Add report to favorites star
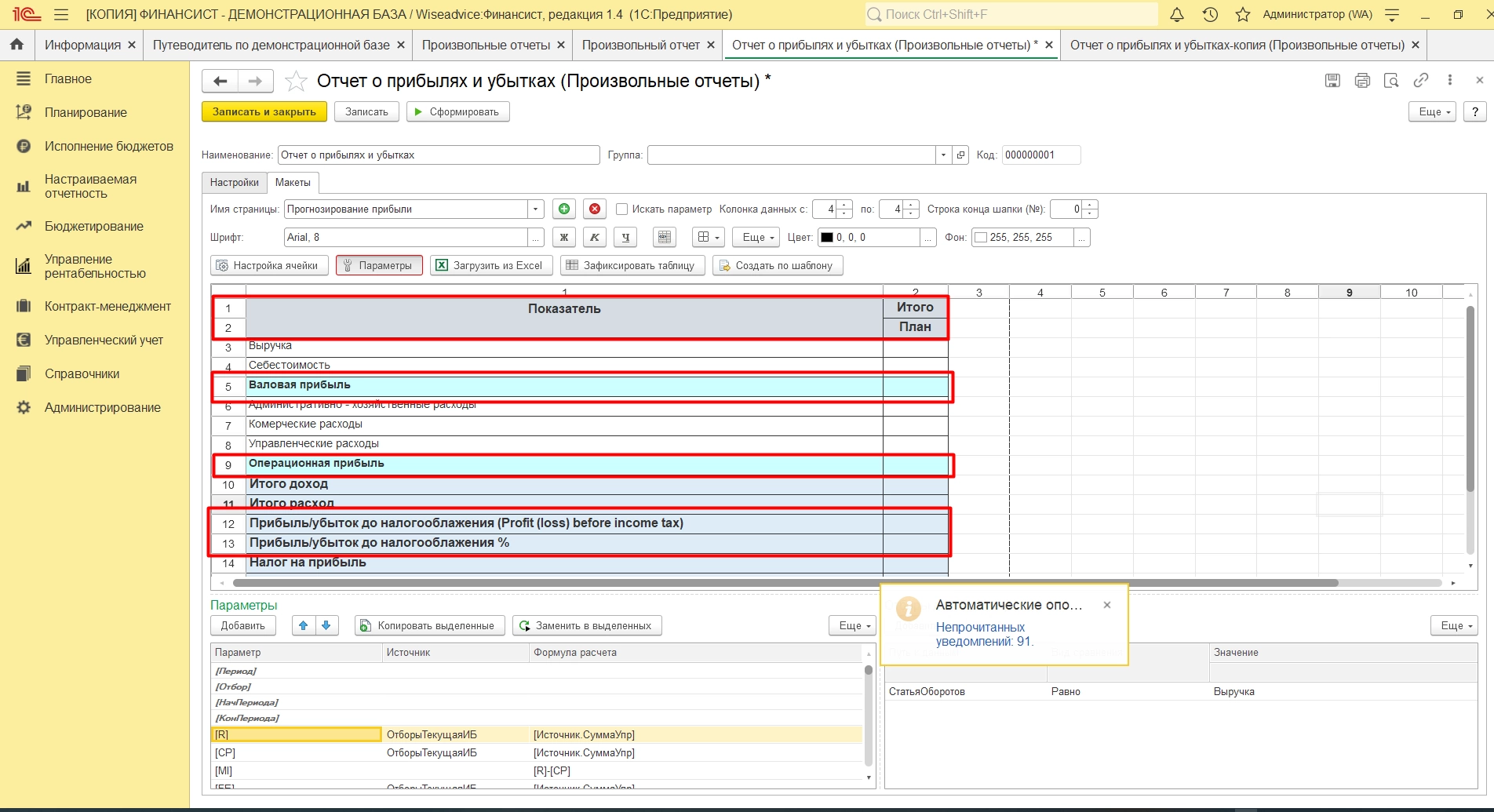Screen dimensions: 1494x812 (x=296, y=82)
